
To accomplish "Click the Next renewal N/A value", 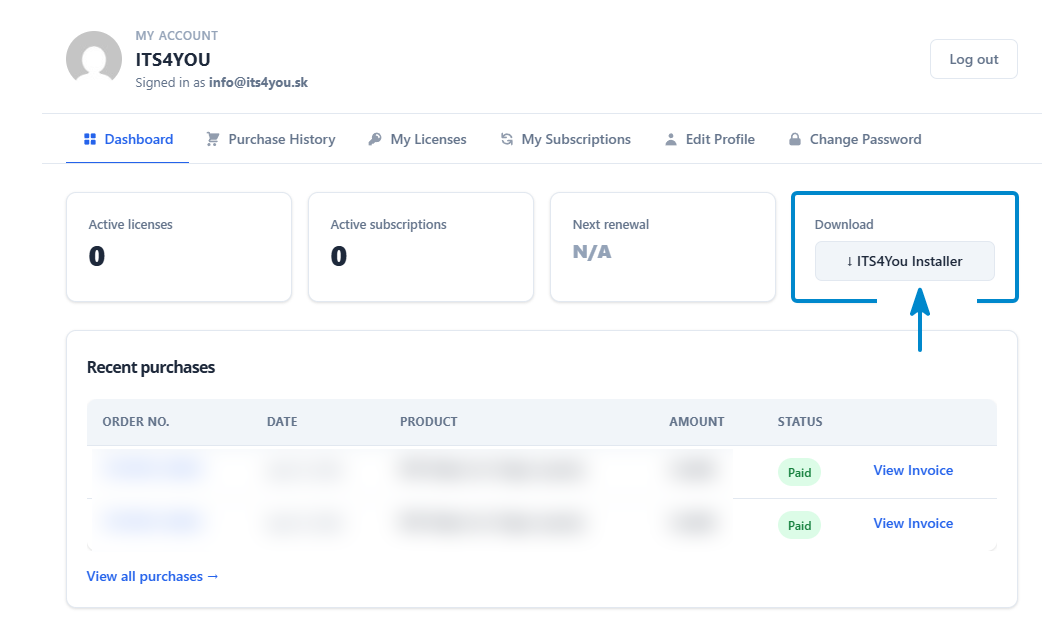I will coord(592,252).
